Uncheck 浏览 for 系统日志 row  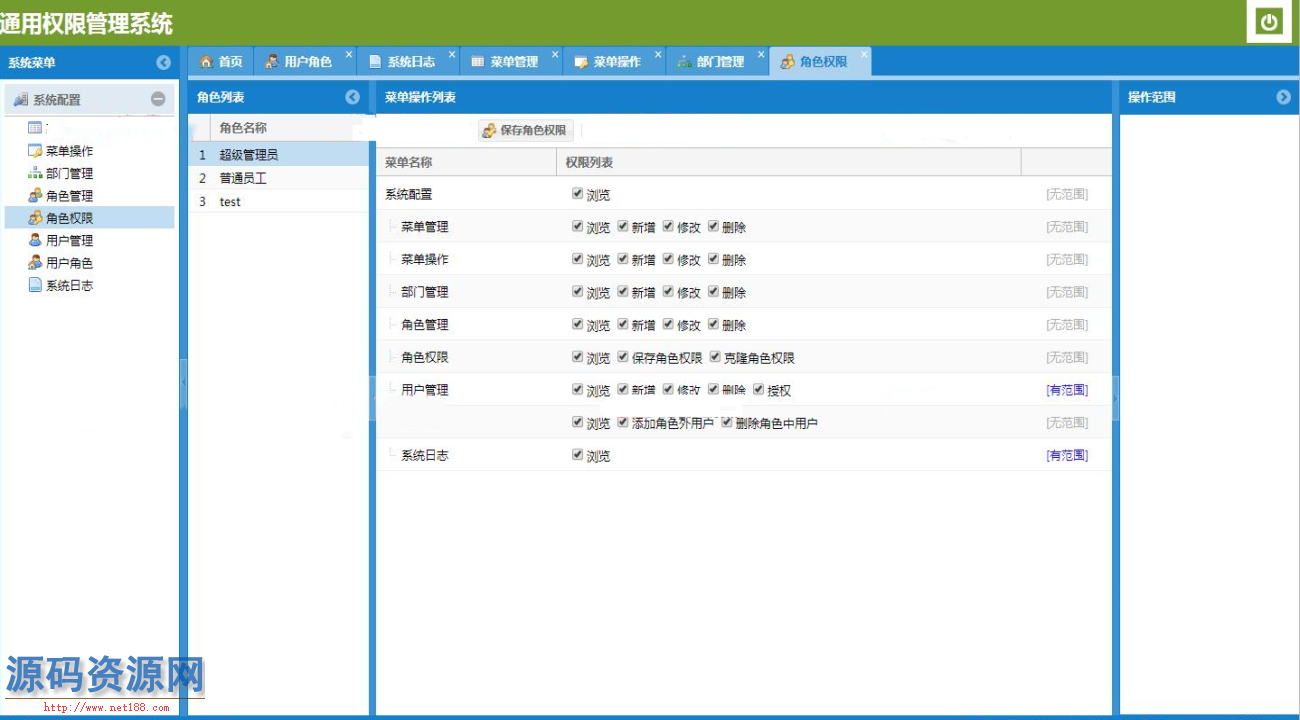(x=577, y=454)
